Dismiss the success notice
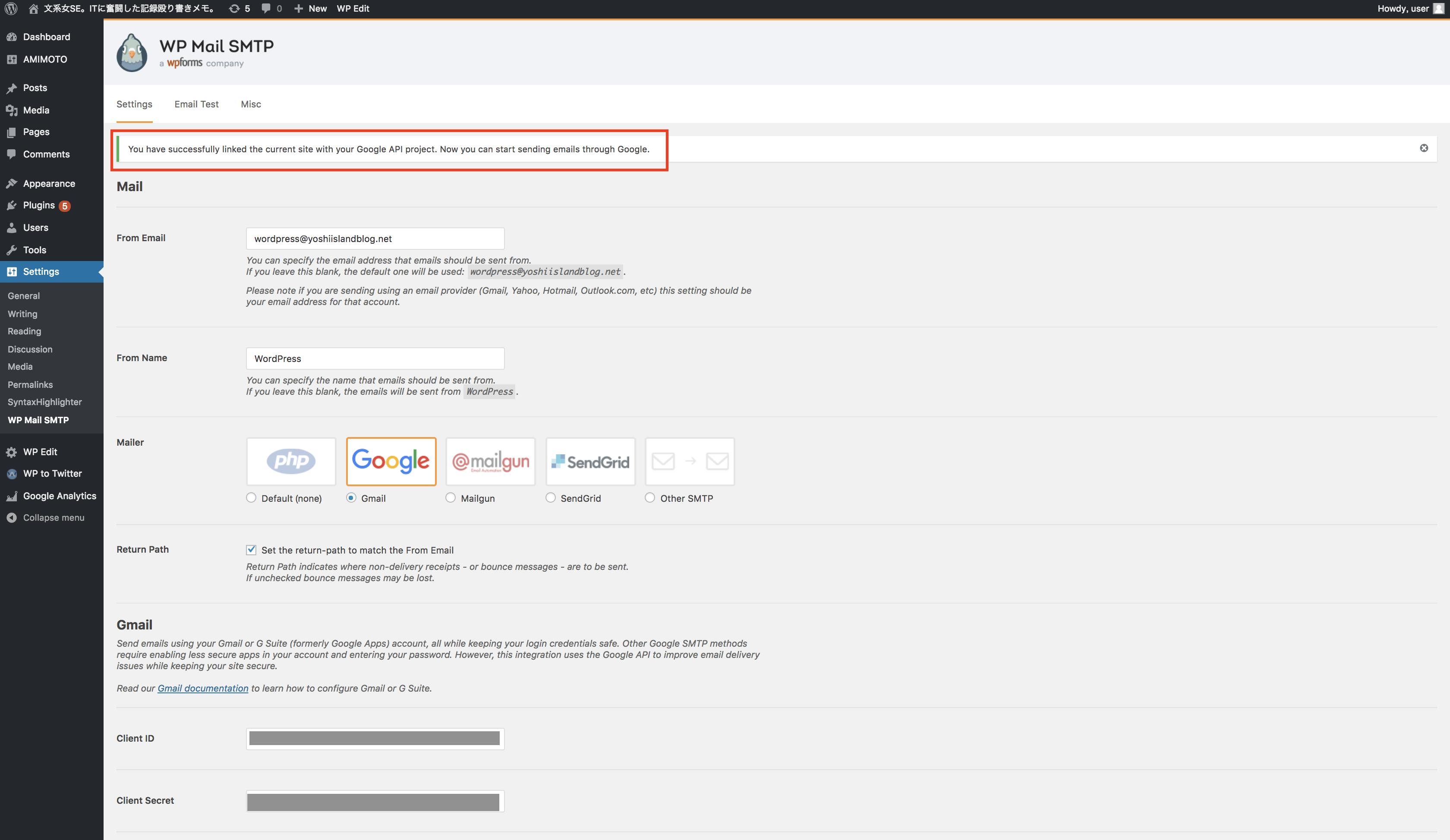1450x840 pixels. [x=1424, y=148]
